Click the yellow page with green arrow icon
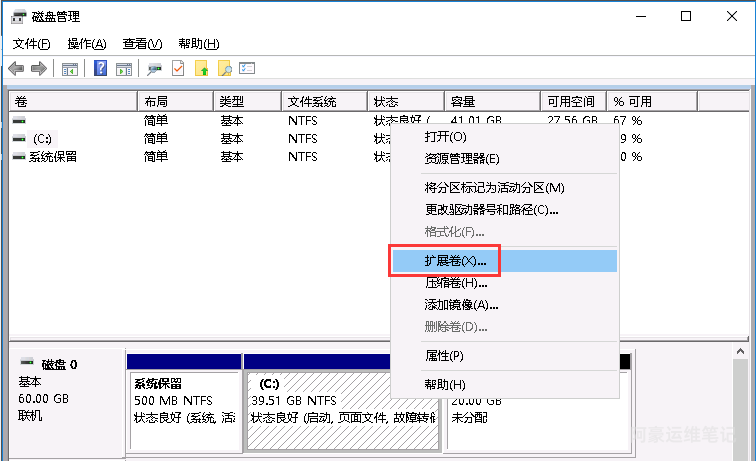Screen dimensions: 756x461 pyautogui.click(x=202, y=69)
